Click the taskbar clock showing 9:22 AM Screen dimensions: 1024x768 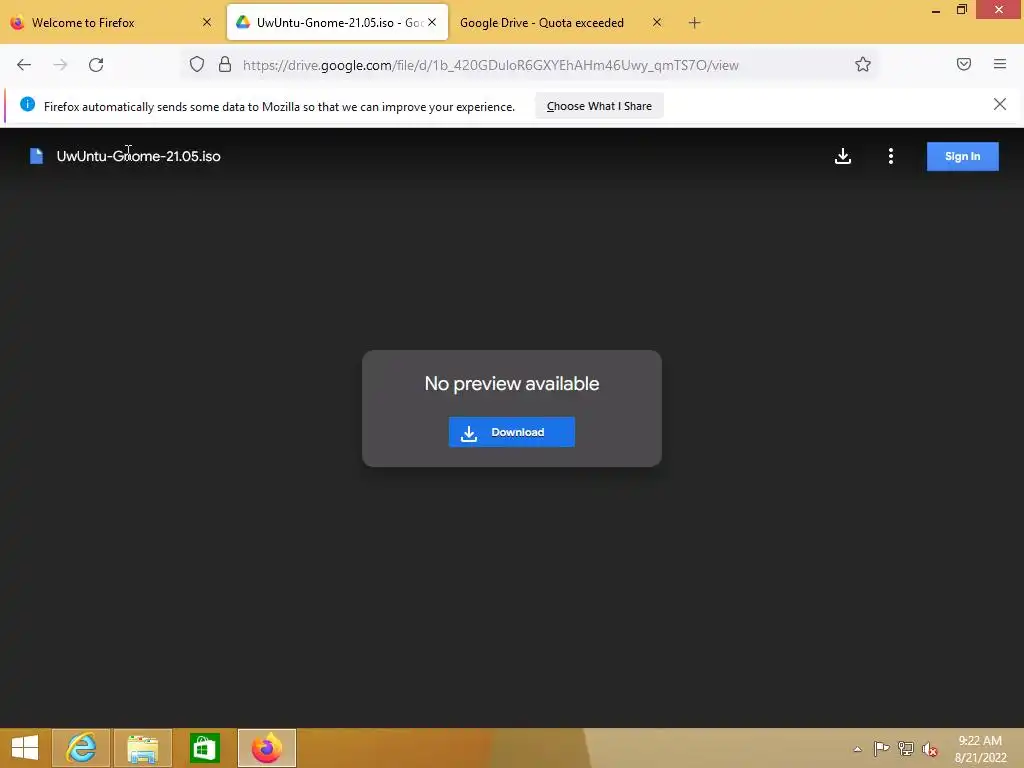pyautogui.click(x=980, y=749)
